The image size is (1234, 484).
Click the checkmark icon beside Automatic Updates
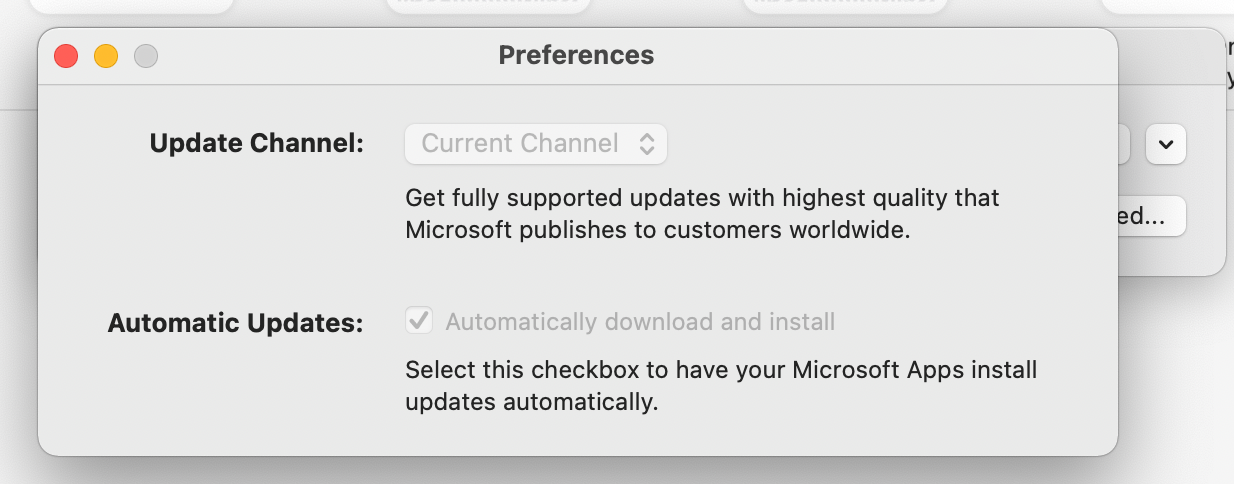tap(419, 321)
